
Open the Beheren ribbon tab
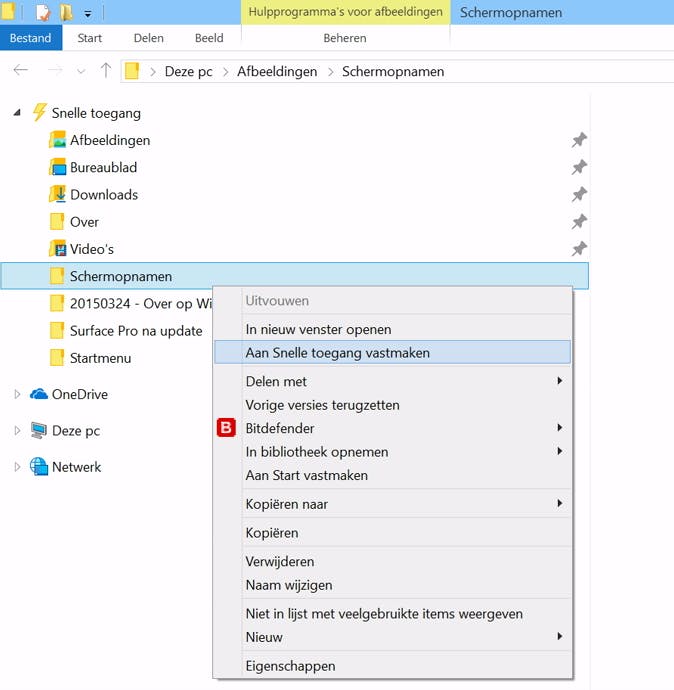(x=345, y=38)
